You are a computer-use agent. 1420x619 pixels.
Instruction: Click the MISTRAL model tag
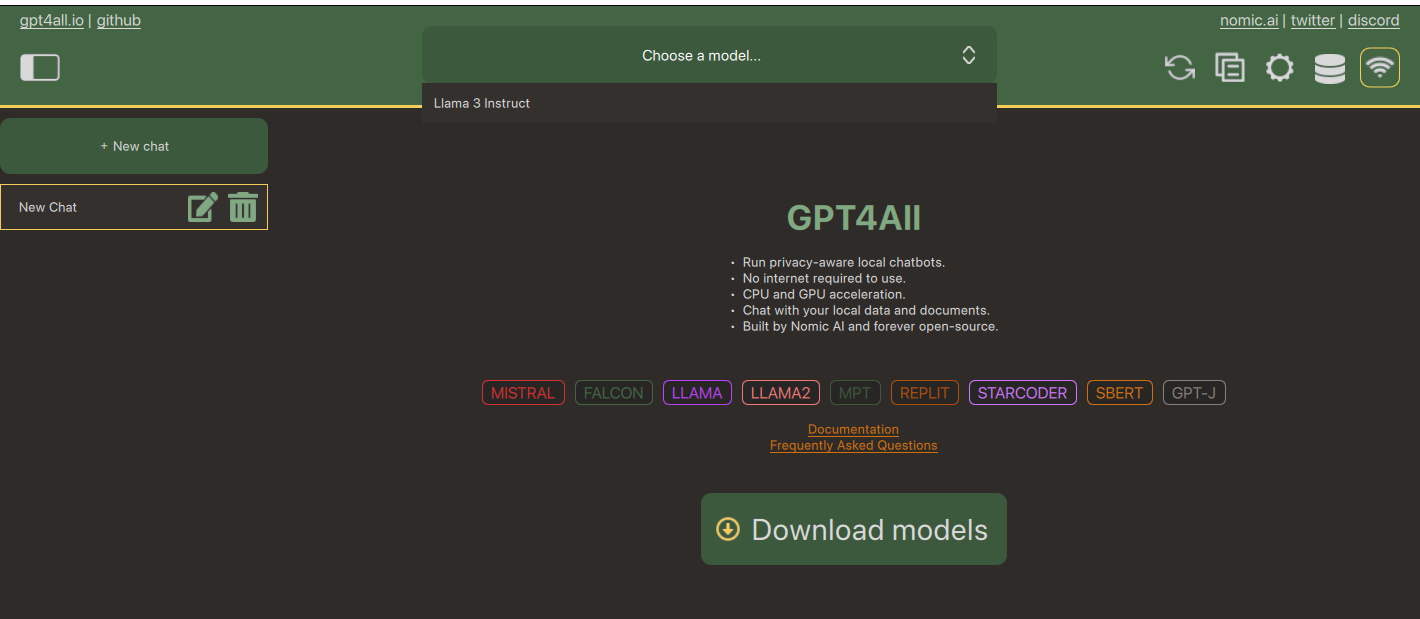point(523,393)
